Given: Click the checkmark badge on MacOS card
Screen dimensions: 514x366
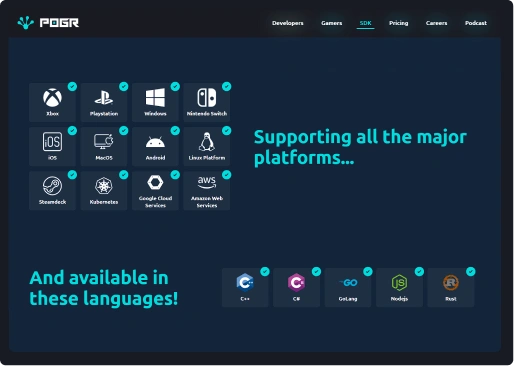Looking at the screenshot, I should coord(124,131).
